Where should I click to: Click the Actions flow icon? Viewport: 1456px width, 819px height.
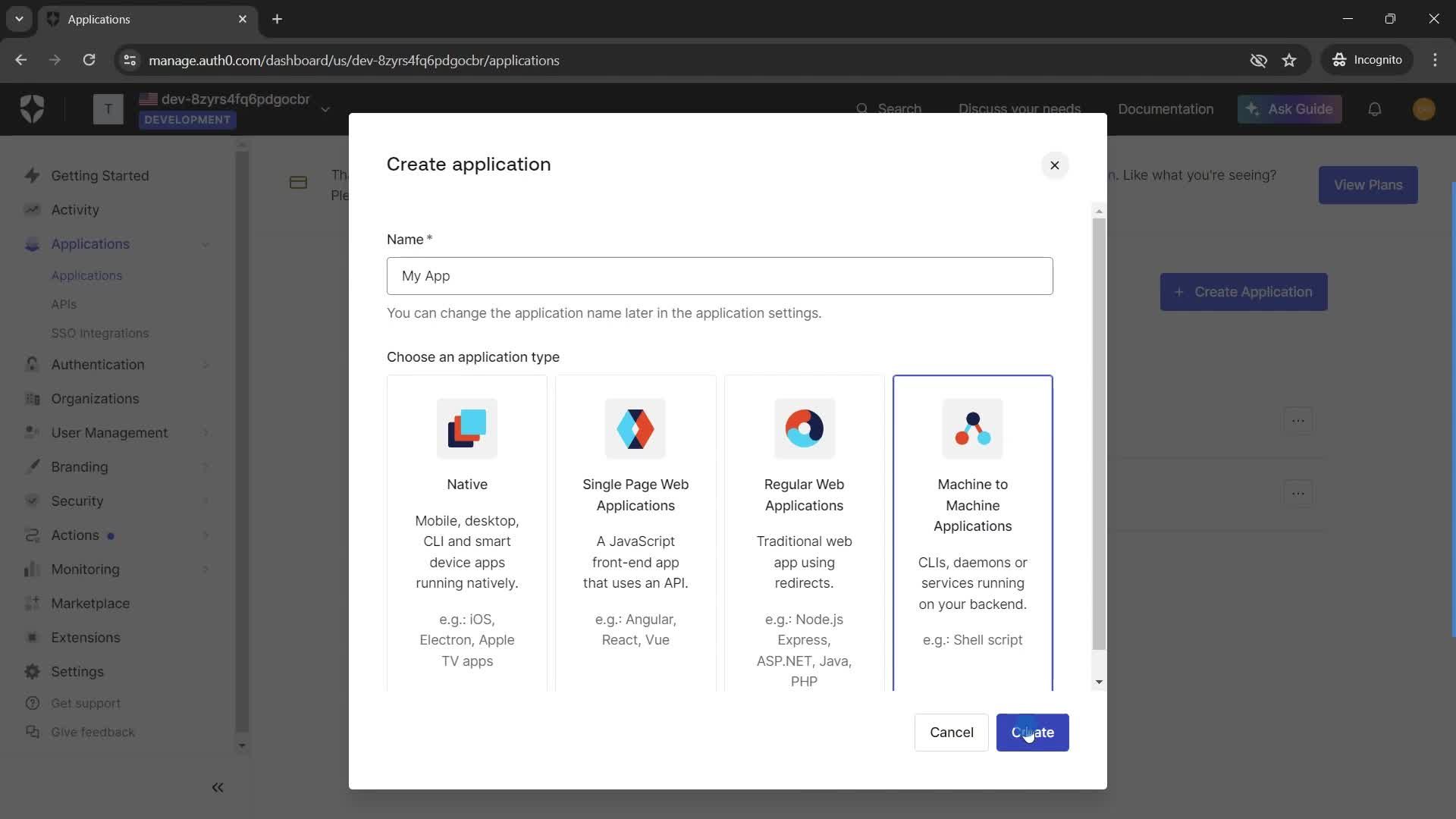(x=32, y=535)
